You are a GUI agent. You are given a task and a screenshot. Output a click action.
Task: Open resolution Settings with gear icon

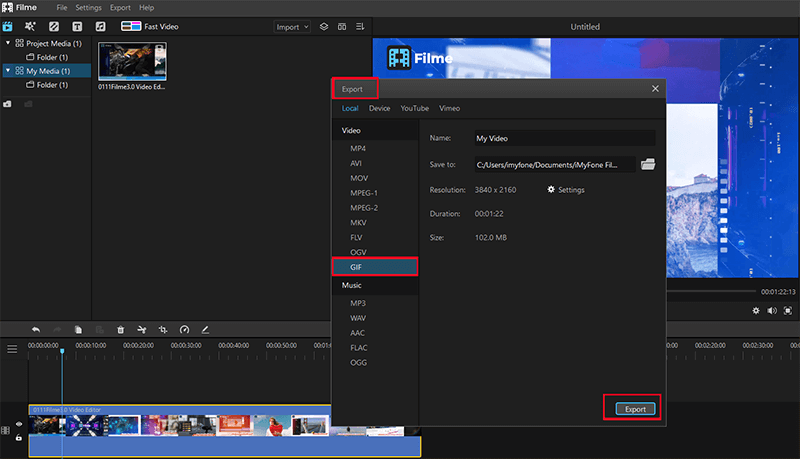click(x=566, y=190)
